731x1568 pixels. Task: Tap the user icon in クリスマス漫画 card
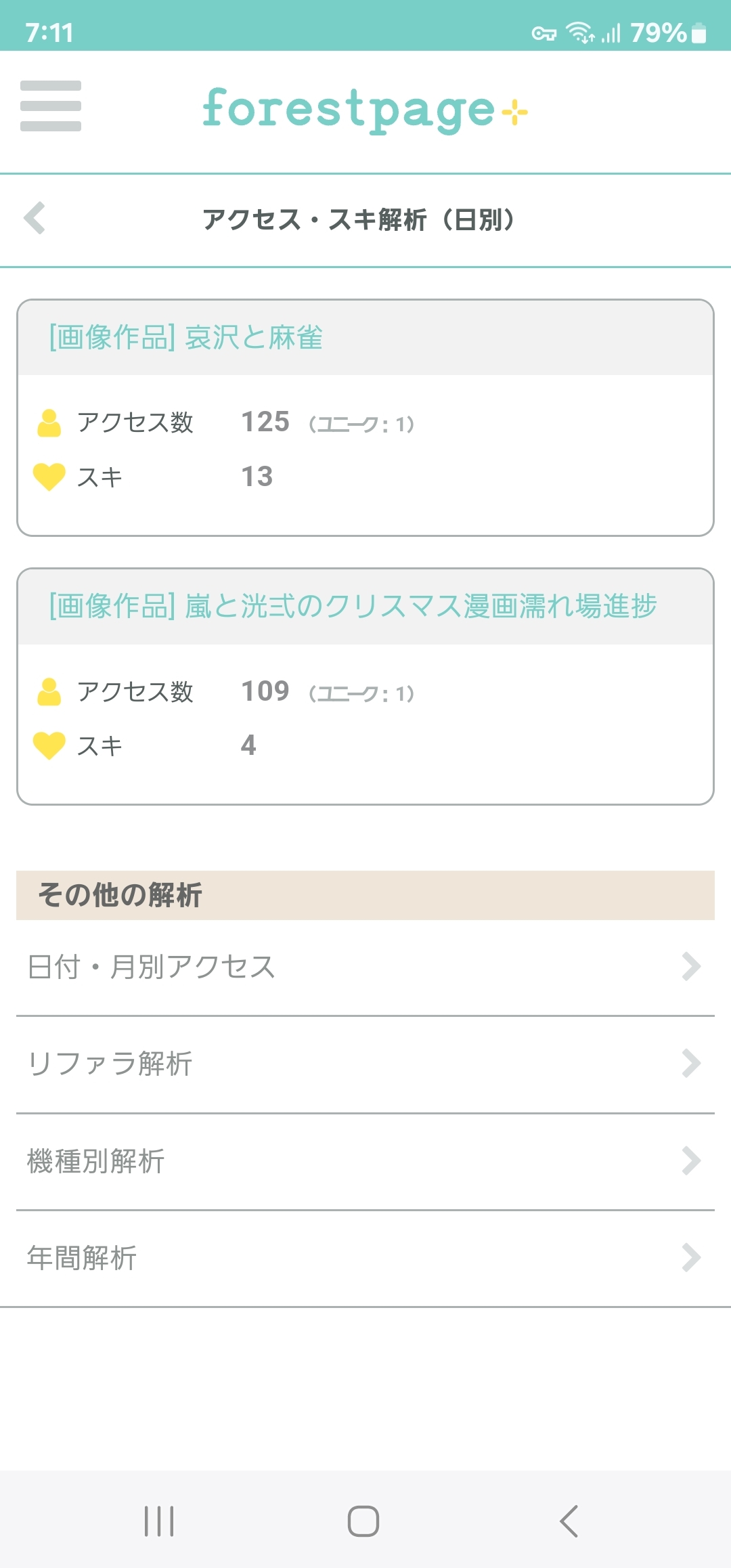point(49,692)
